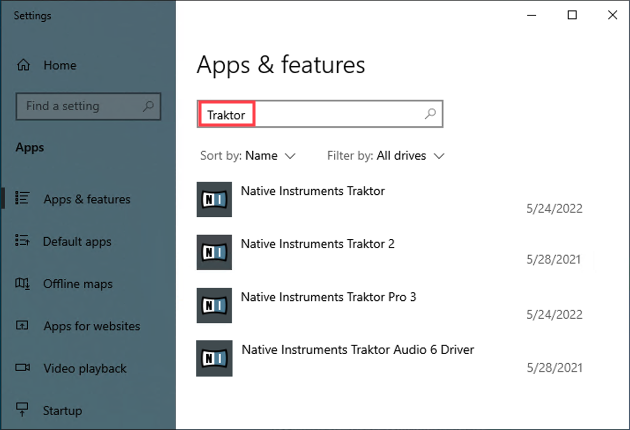This screenshot has height=430, width=630.
Task: Click the Find a setting search box
Action: [x=88, y=106]
